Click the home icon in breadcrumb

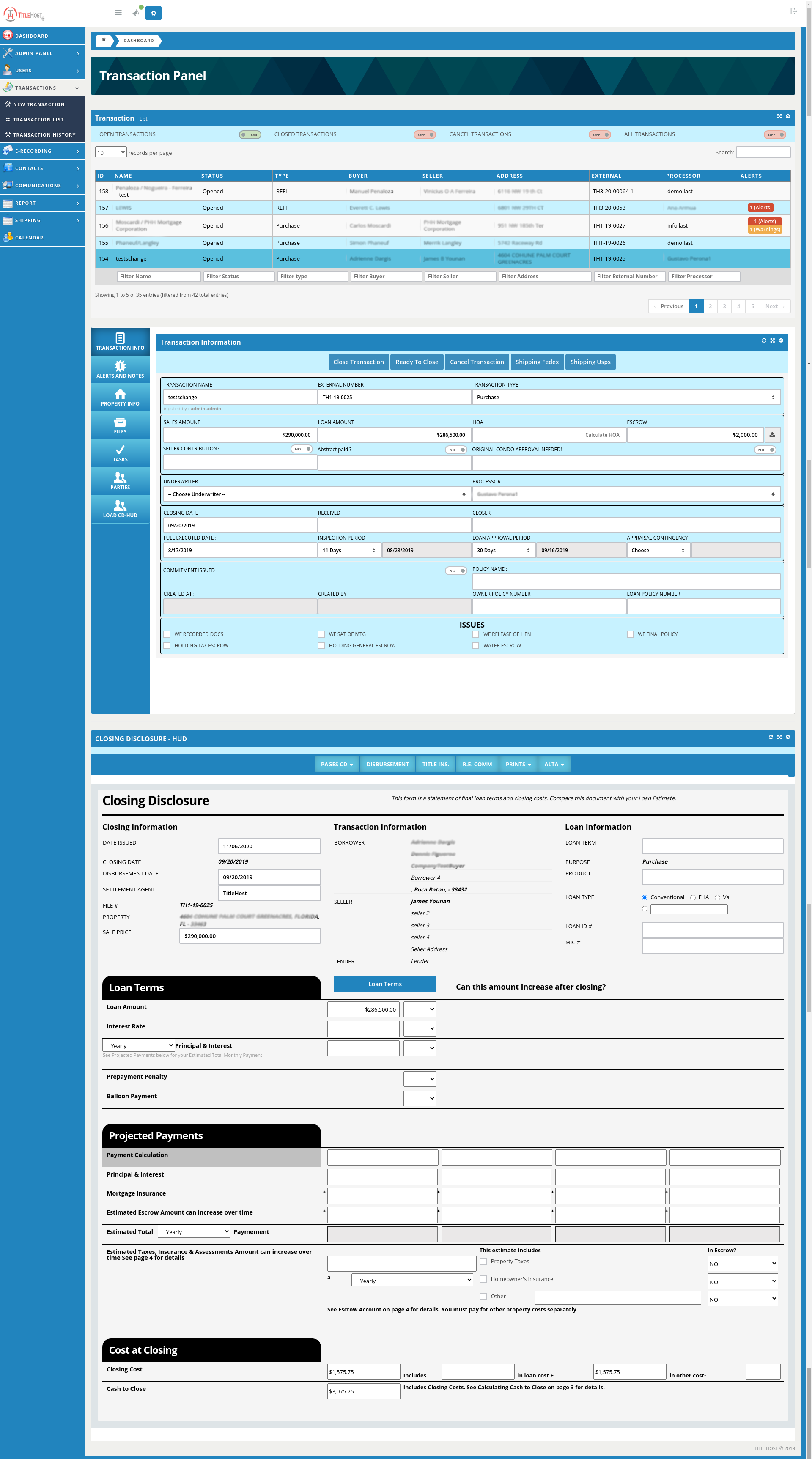[x=104, y=40]
